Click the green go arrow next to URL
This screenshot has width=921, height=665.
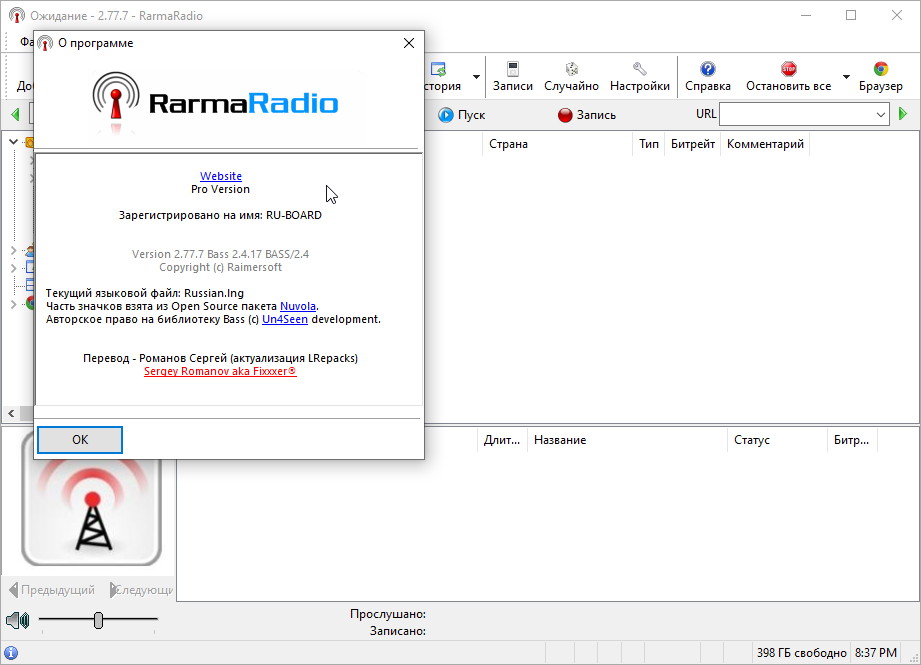click(903, 114)
